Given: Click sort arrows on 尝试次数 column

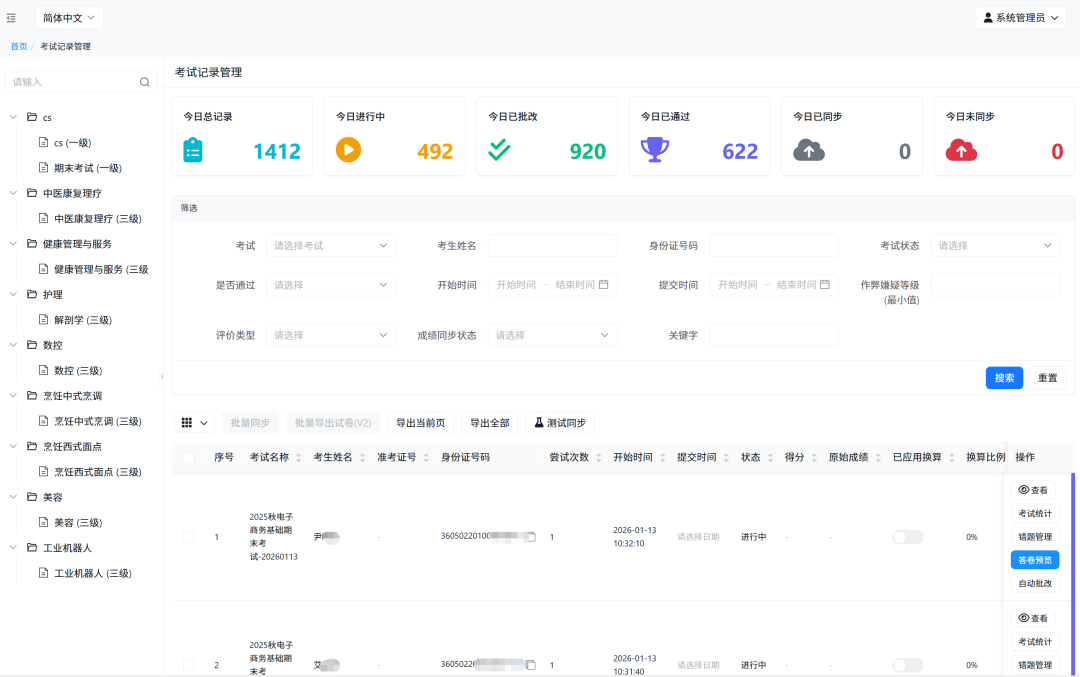Looking at the screenshot, I should [599, 457].
